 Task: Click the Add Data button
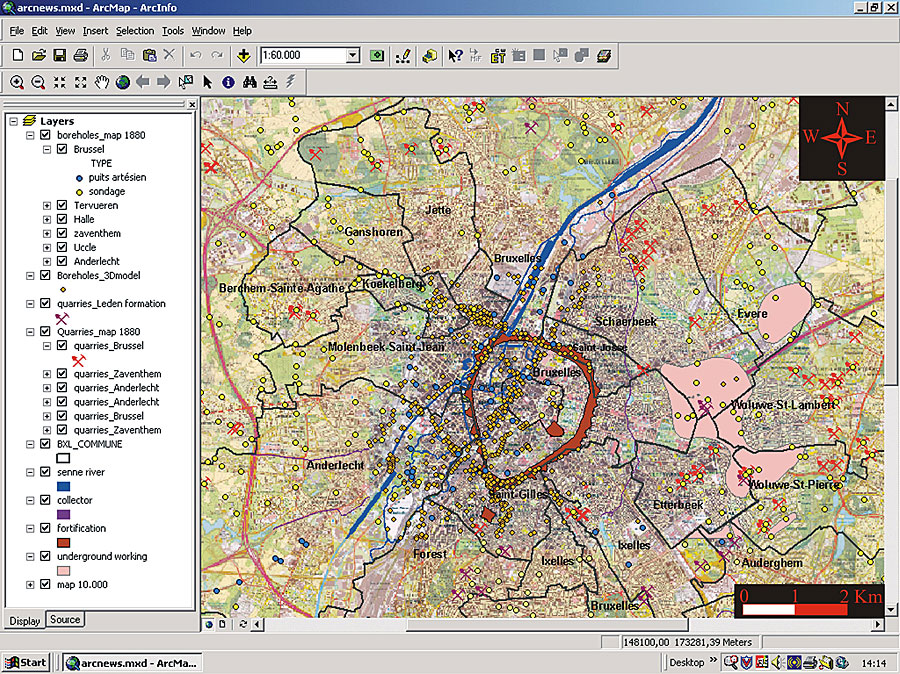coord(243,55)
